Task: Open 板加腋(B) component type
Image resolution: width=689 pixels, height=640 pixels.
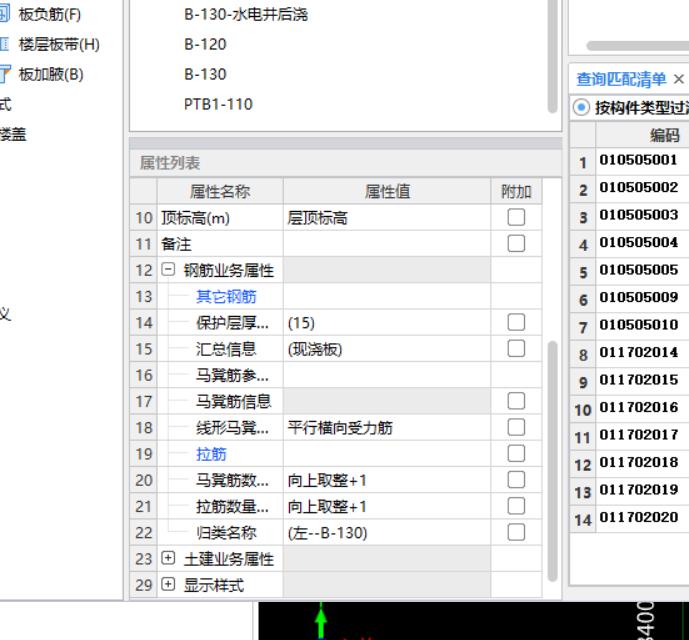Action: point(51,74)
